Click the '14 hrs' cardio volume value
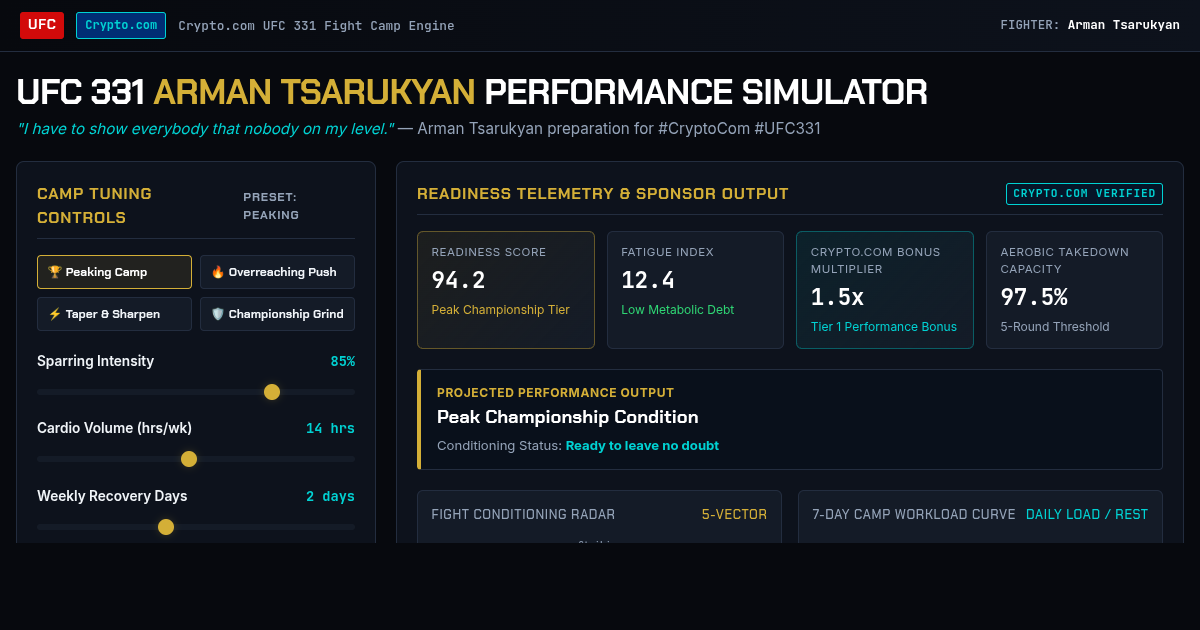Viewport: 1200px width, 630px height. [x=330, y=429]
